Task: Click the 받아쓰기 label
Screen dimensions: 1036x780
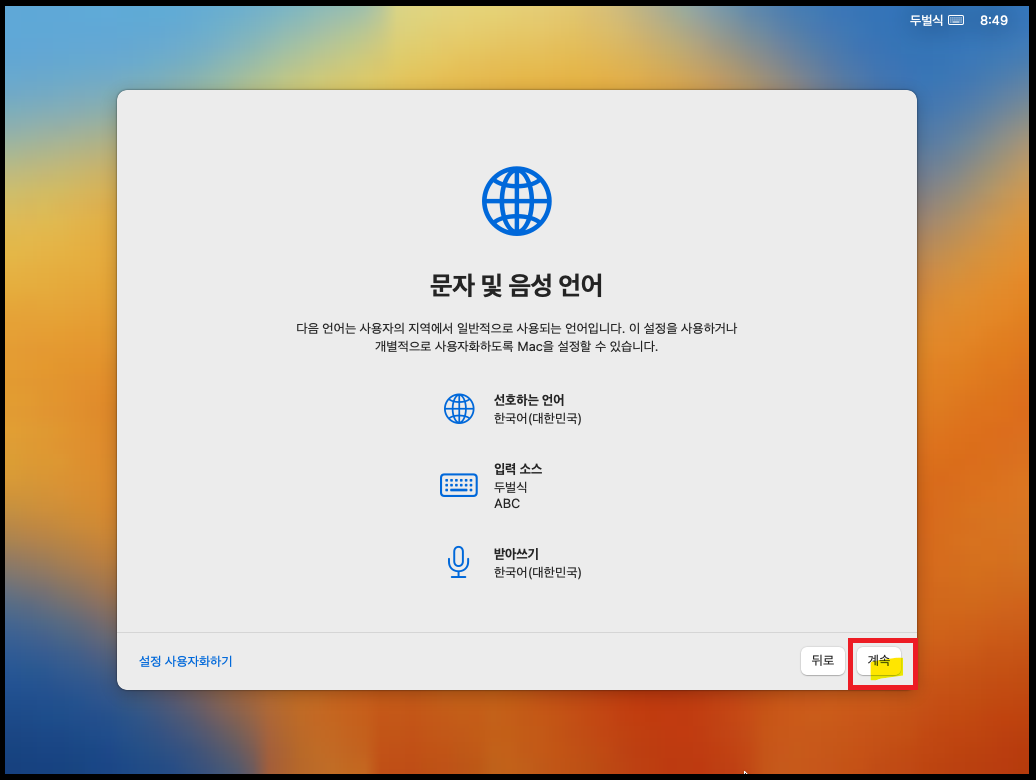Action: click(x=517, y=554)
